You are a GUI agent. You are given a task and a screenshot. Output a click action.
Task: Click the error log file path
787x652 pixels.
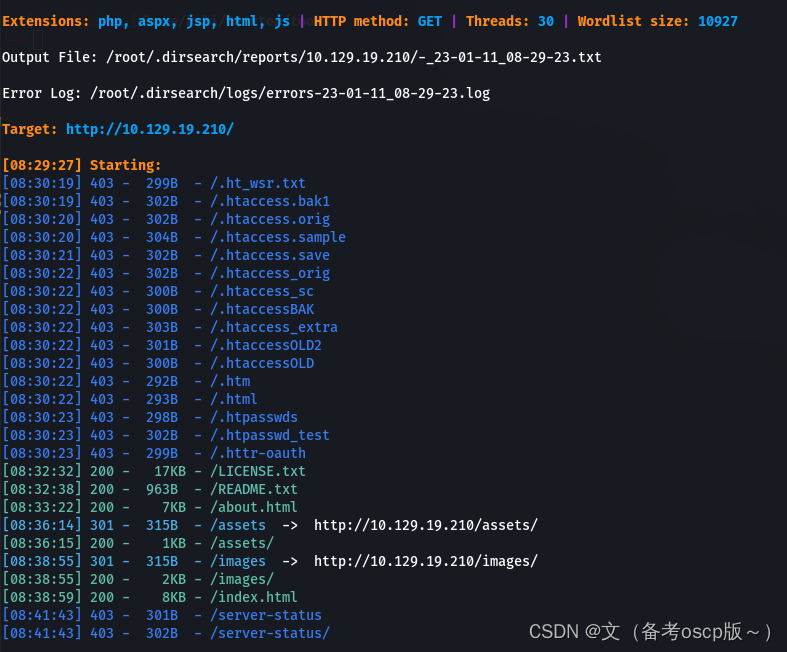point(289,93)
